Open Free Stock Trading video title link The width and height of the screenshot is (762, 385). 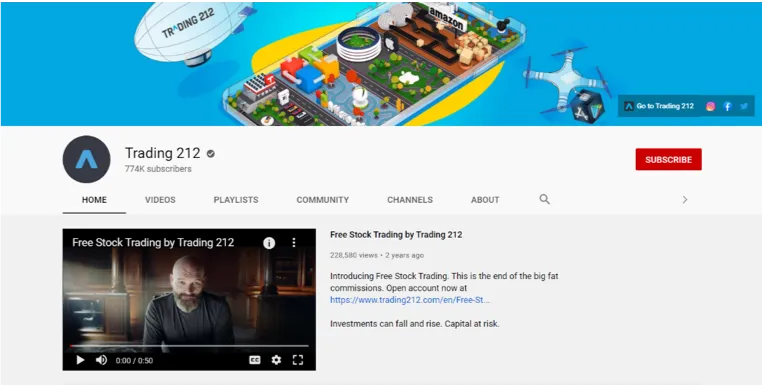coord(396,235)
